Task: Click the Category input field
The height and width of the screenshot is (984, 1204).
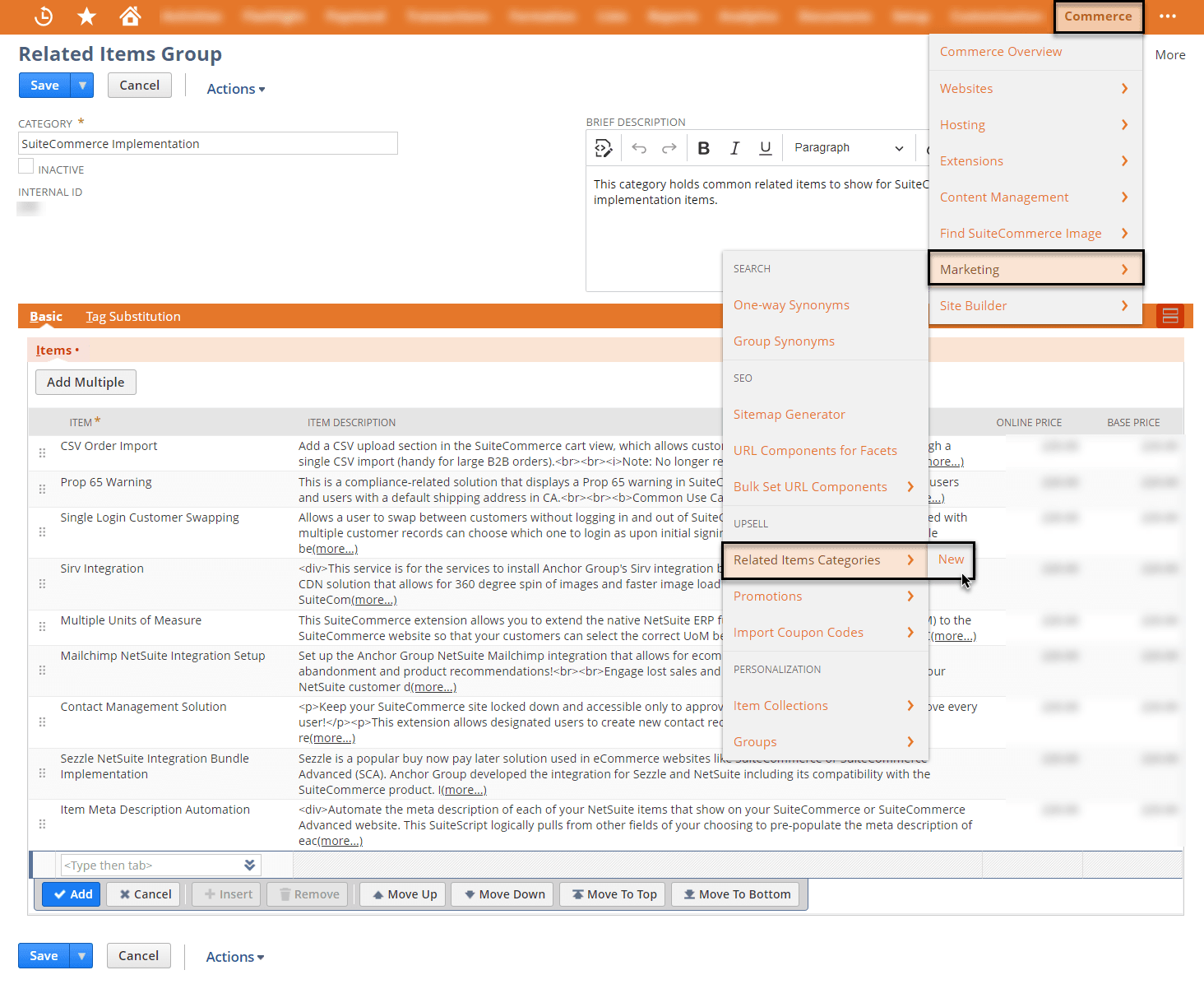Action: [x=208, y=144]
